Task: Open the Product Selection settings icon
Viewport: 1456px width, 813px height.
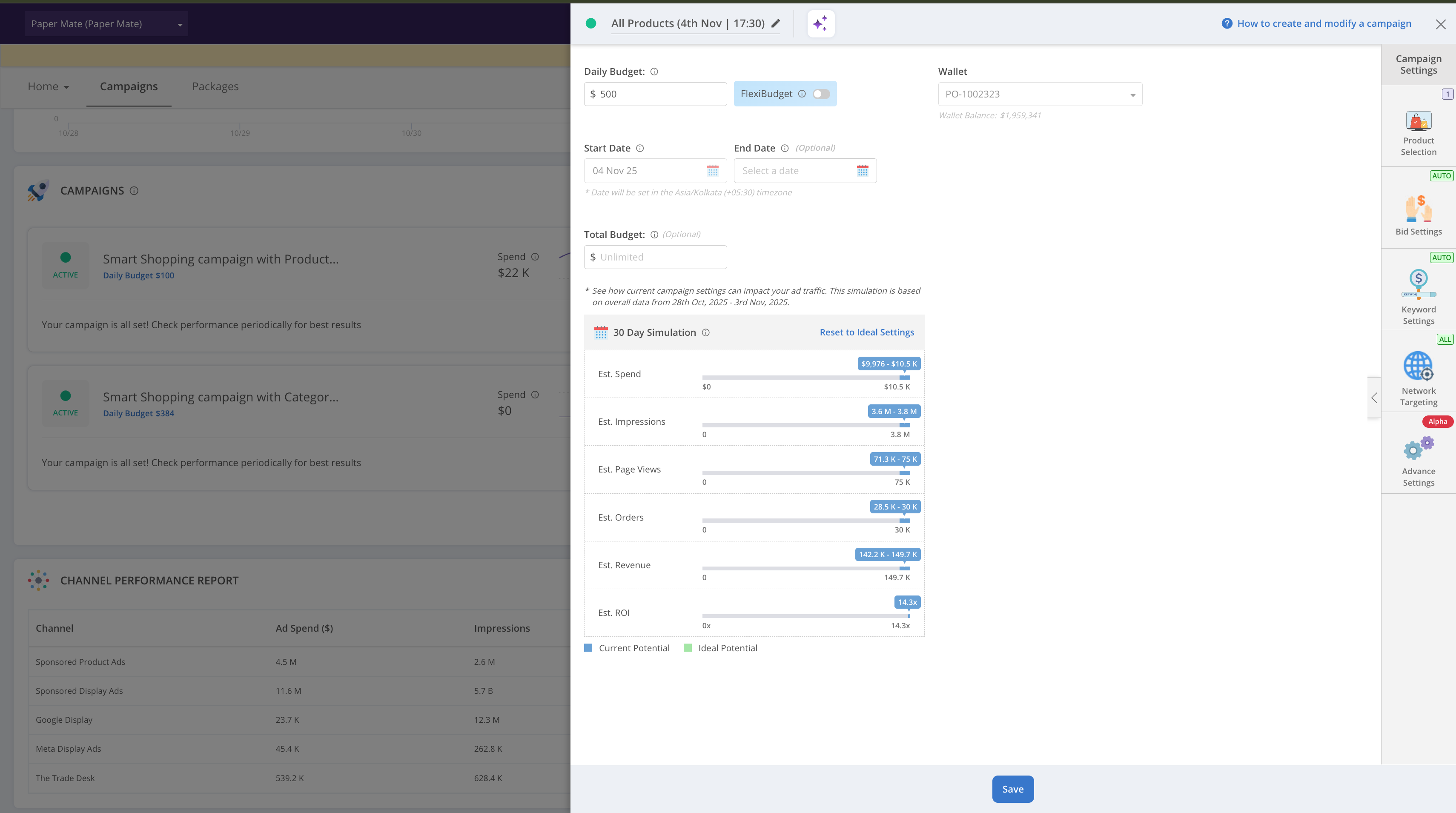Action: point(1418,121)
